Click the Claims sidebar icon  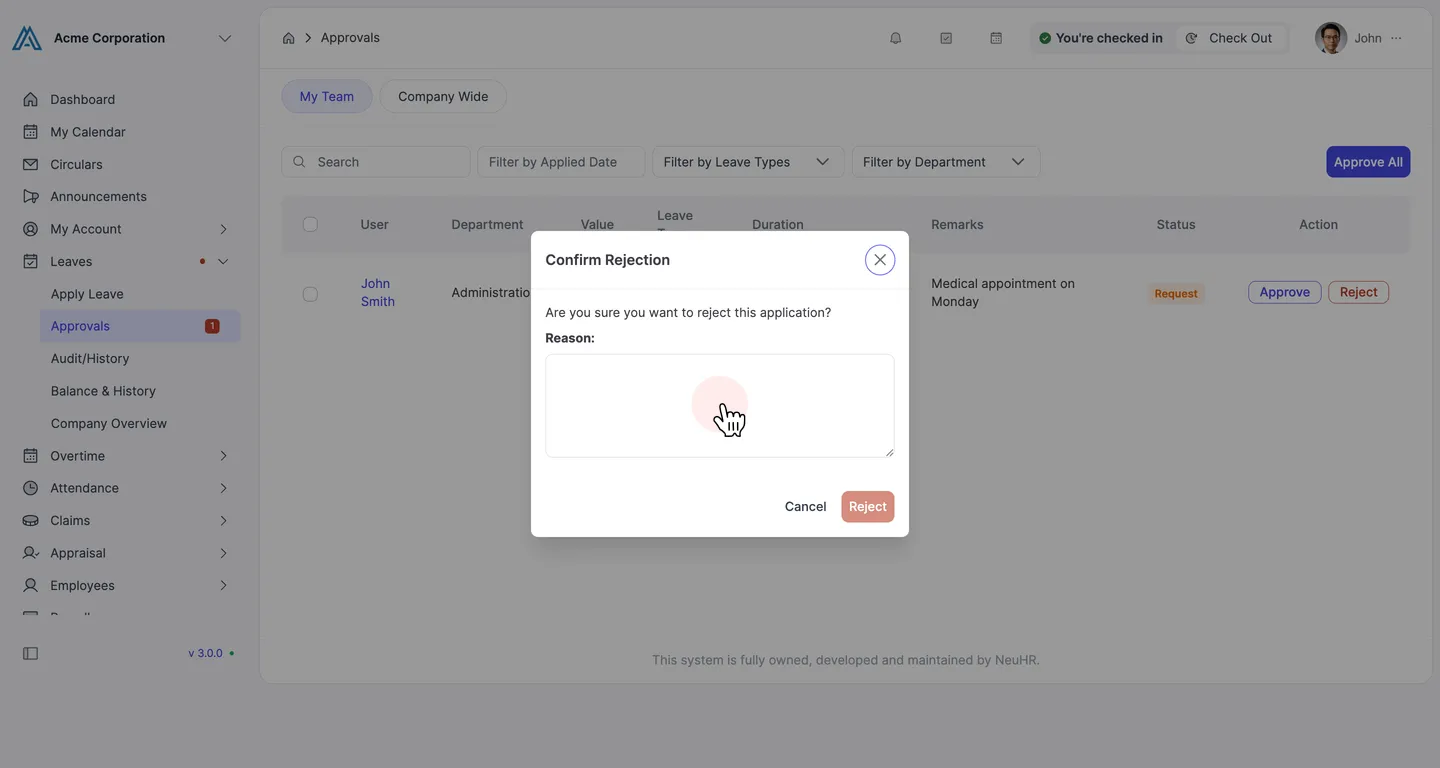[x=31, y=520]
